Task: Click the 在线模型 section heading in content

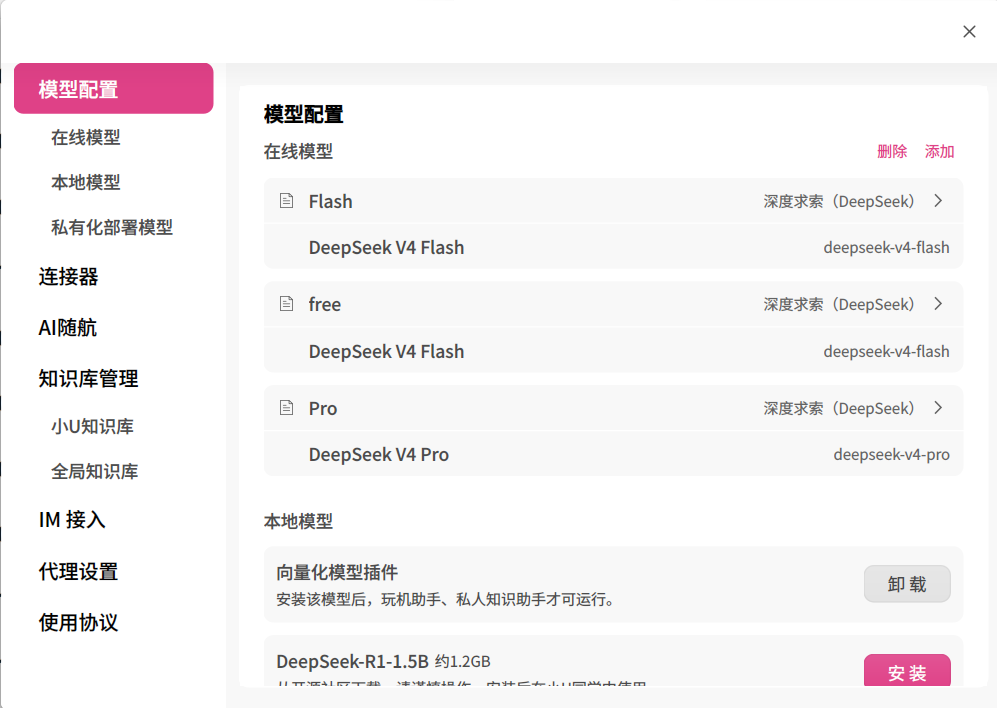Action: [x=298, y=151]
